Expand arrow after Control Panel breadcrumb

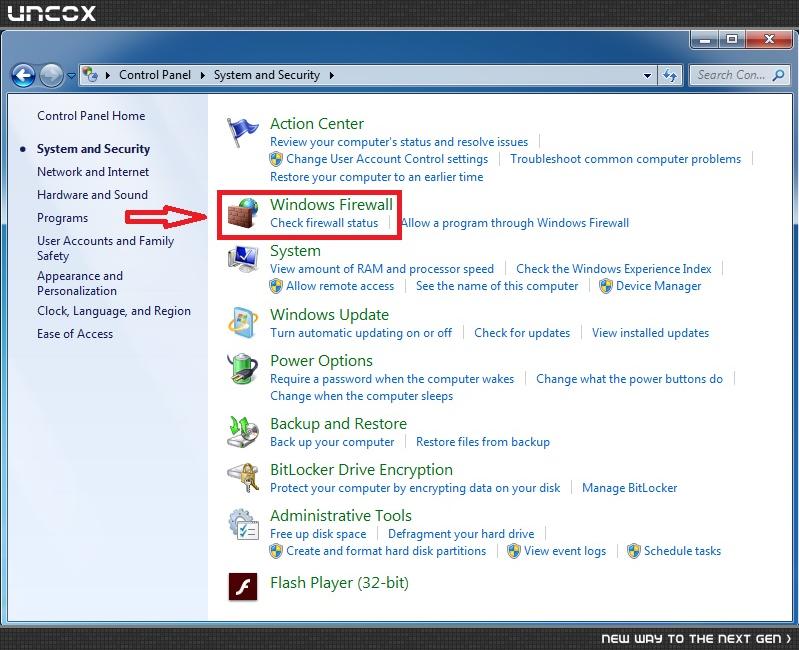click(x=202, y=75)
